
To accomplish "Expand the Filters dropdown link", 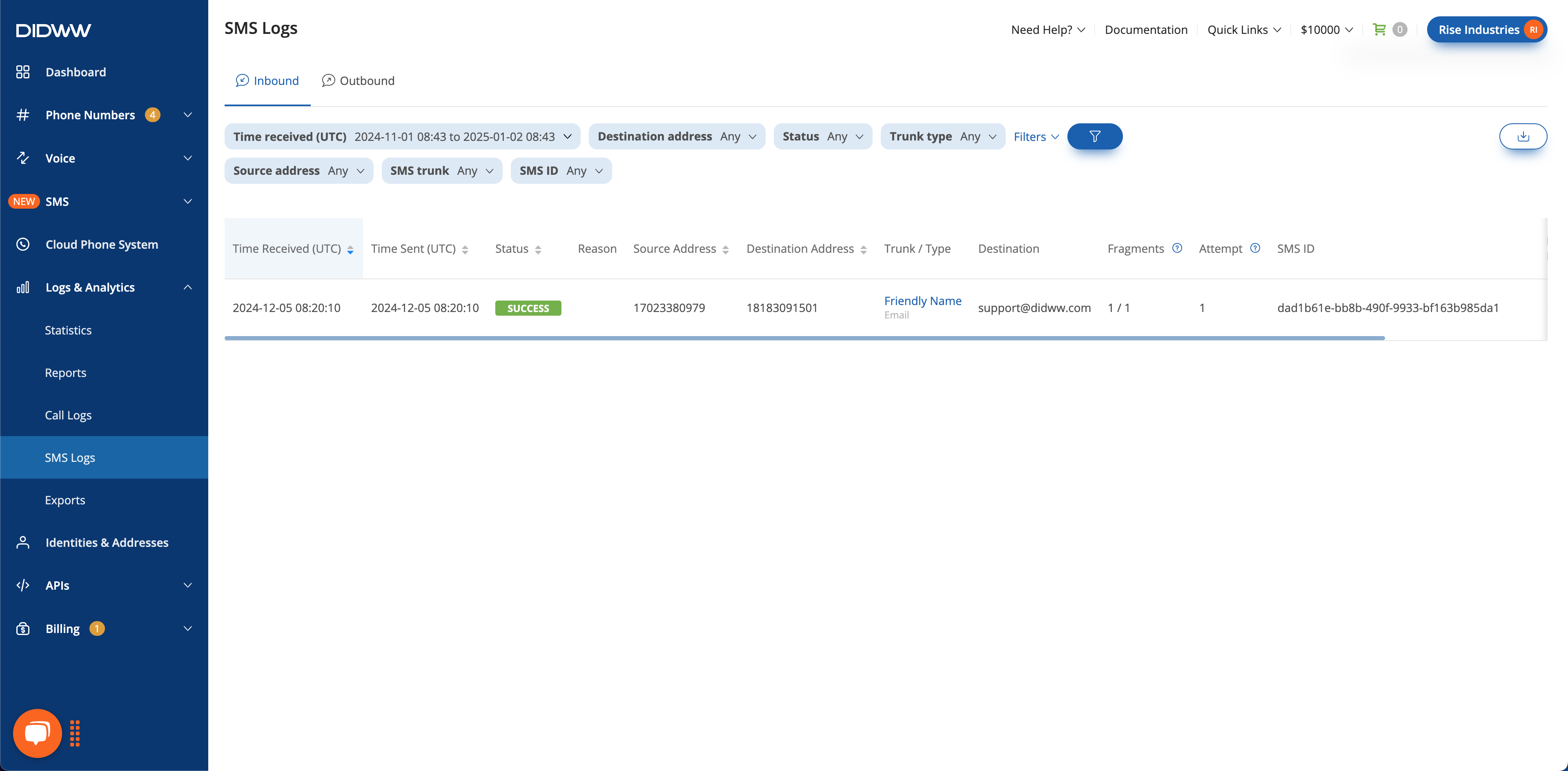I will point(1036,136).
